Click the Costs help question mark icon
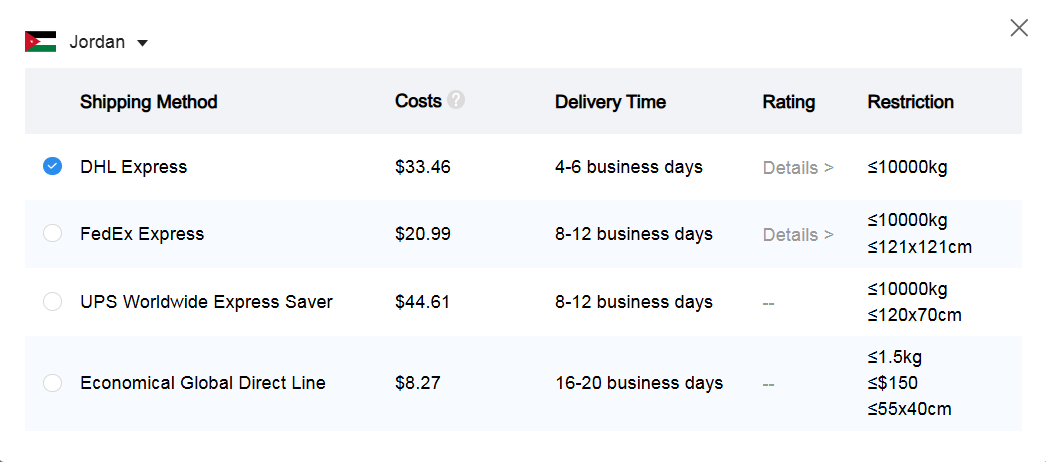 (456, 100)
